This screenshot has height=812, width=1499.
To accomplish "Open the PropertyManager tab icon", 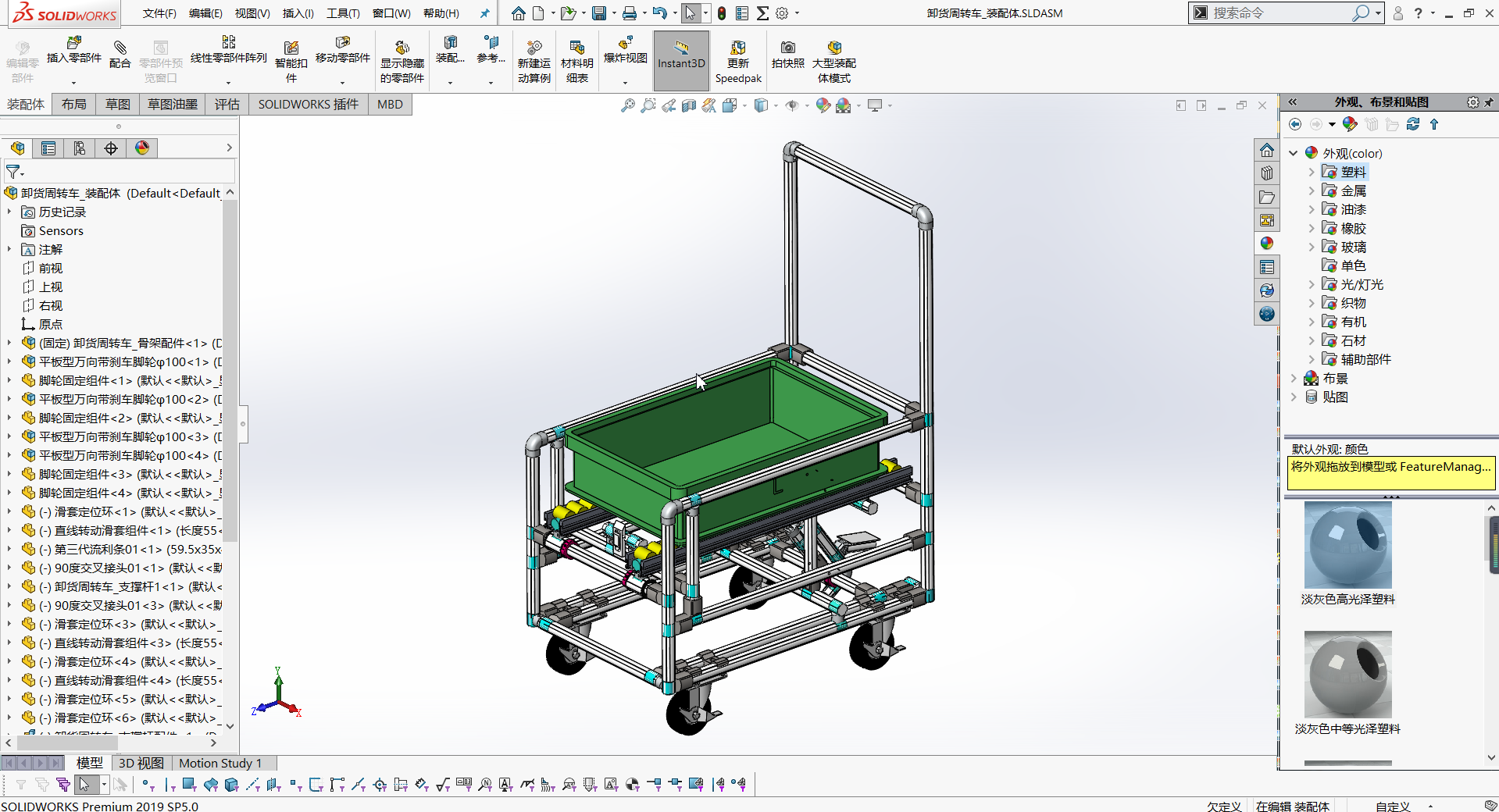I will [48, 148].
